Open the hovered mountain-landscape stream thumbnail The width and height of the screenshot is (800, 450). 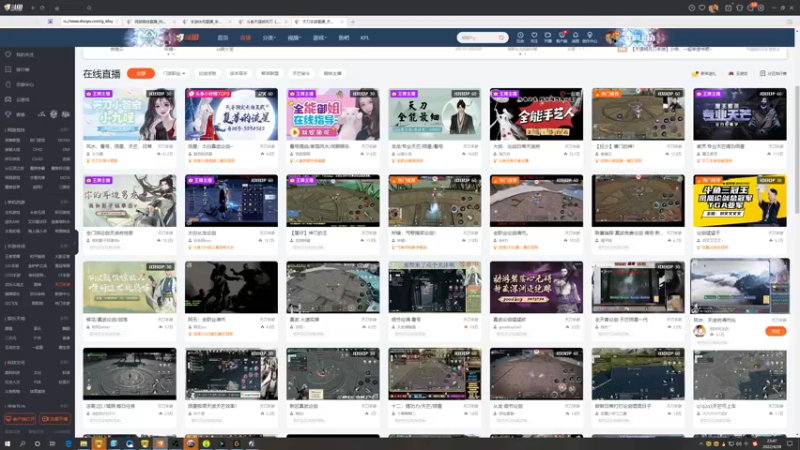pyautogui.click(x=740, y=286)
